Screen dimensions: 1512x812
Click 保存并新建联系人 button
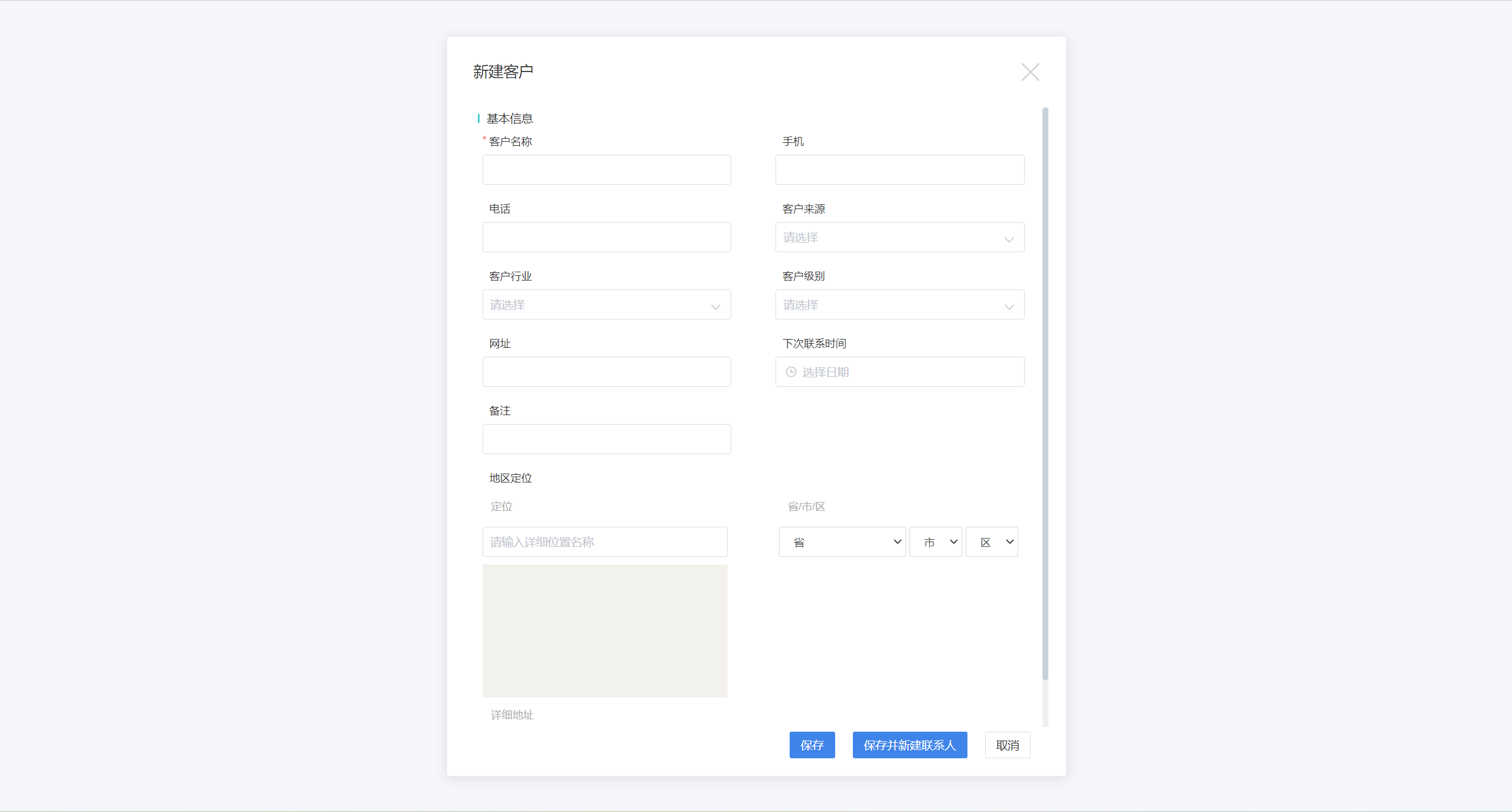(910, 745)
